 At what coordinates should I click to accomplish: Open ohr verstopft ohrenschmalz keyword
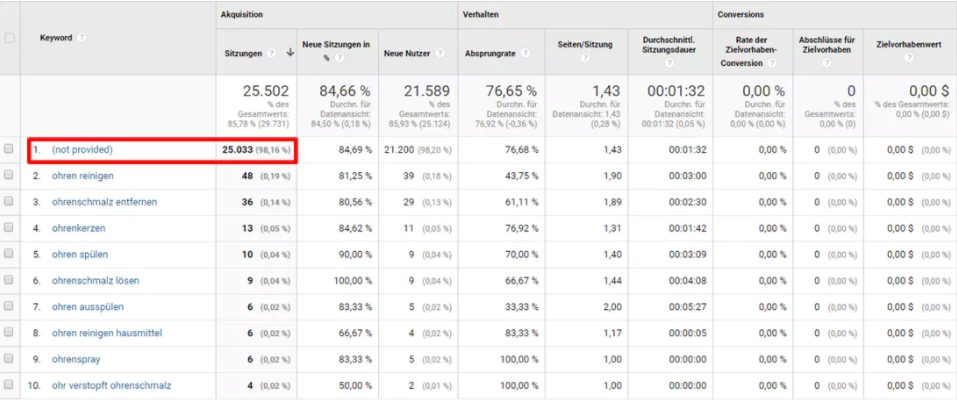(111, 385)
